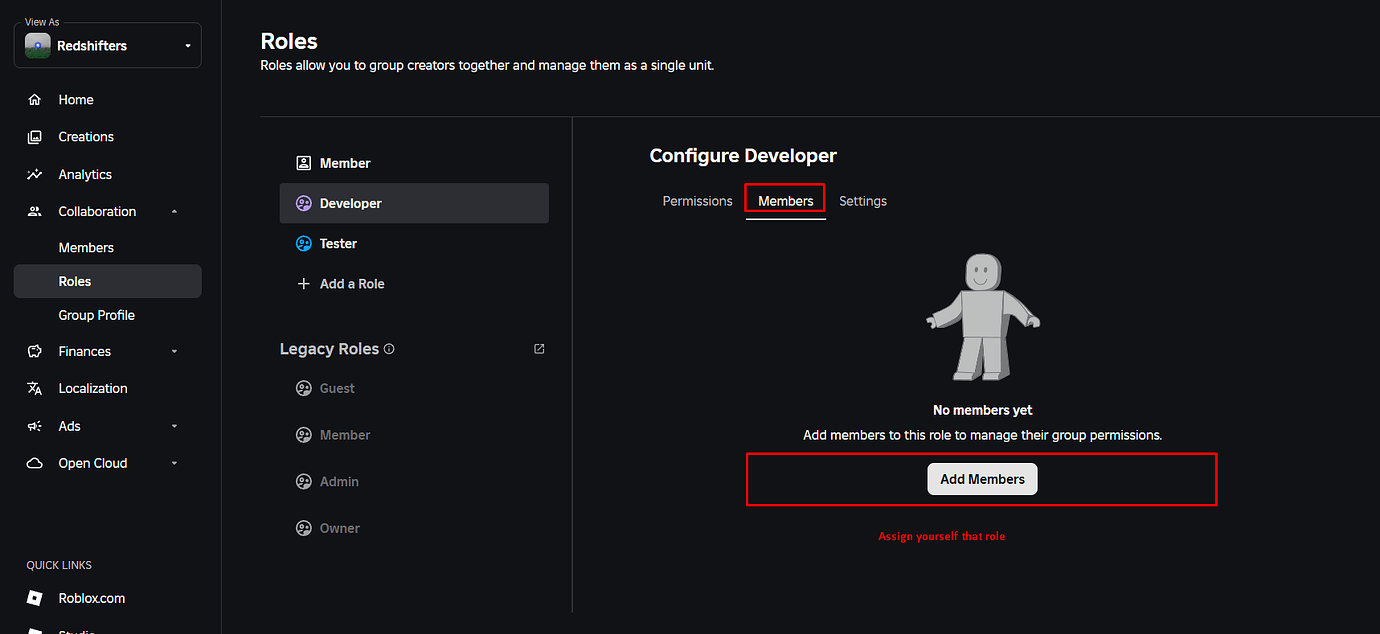This screenshot has width=1380, height=634.
Task: Click the Tester role icon
Action: [x=304, y=243]
